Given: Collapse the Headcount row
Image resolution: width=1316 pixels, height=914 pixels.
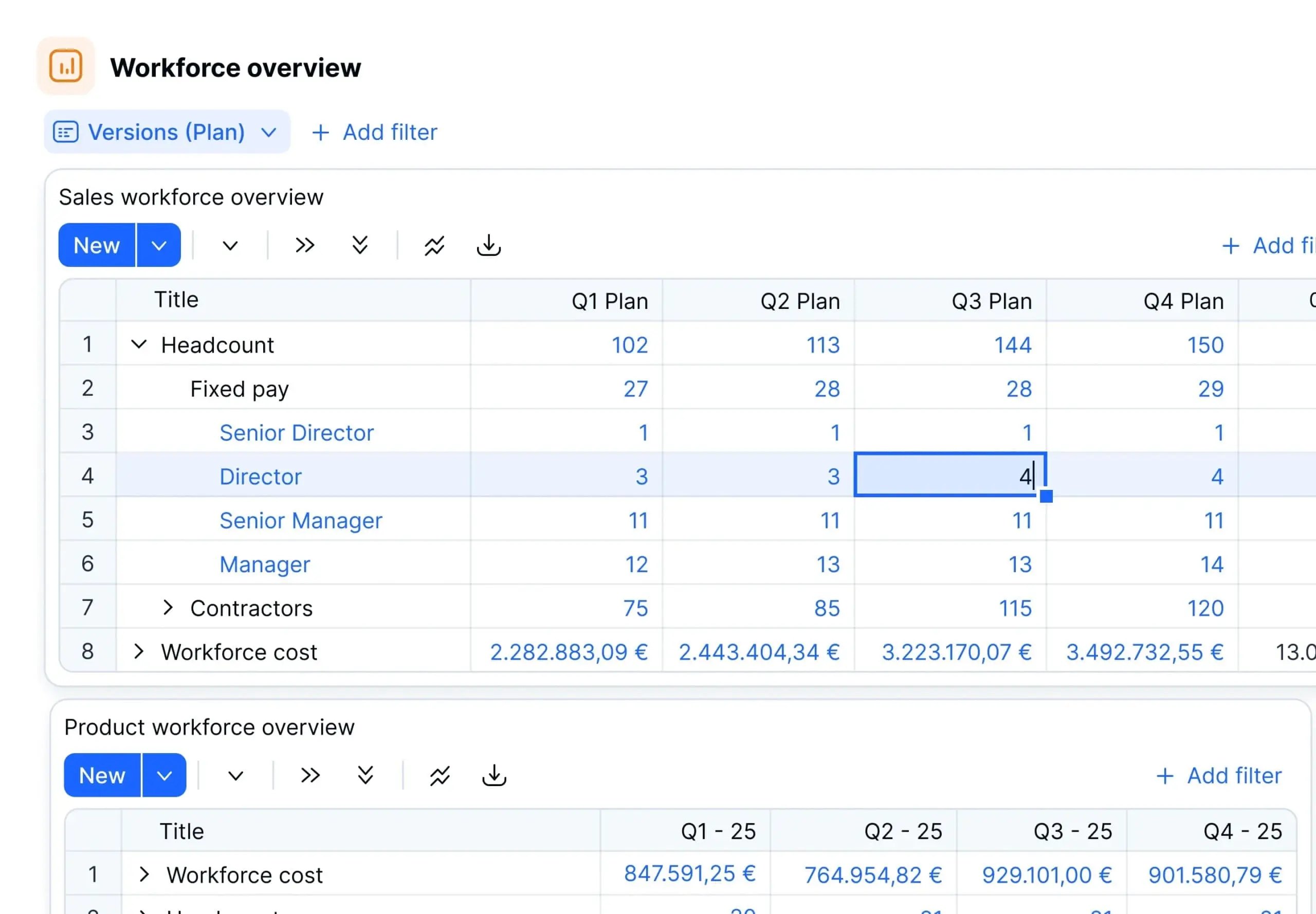Looking at the screenshot, I should (x=139, y=344).
